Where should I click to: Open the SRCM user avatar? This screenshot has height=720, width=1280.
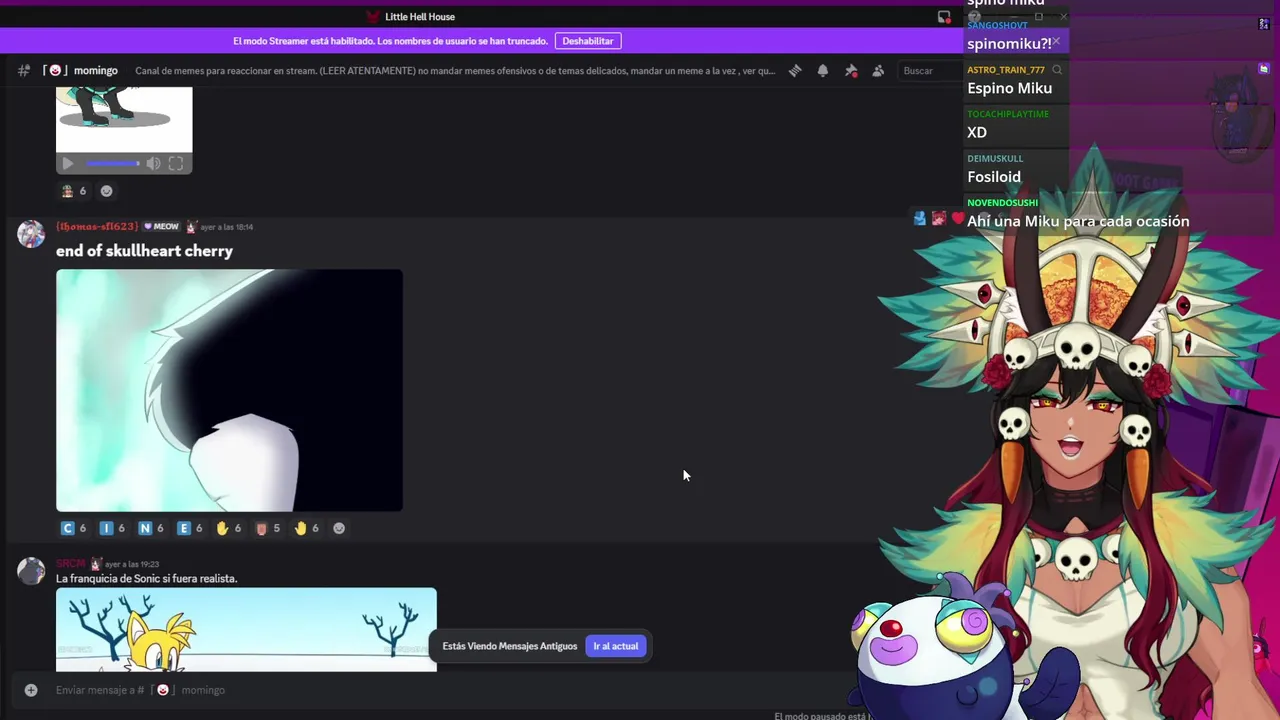coord(31,571)
